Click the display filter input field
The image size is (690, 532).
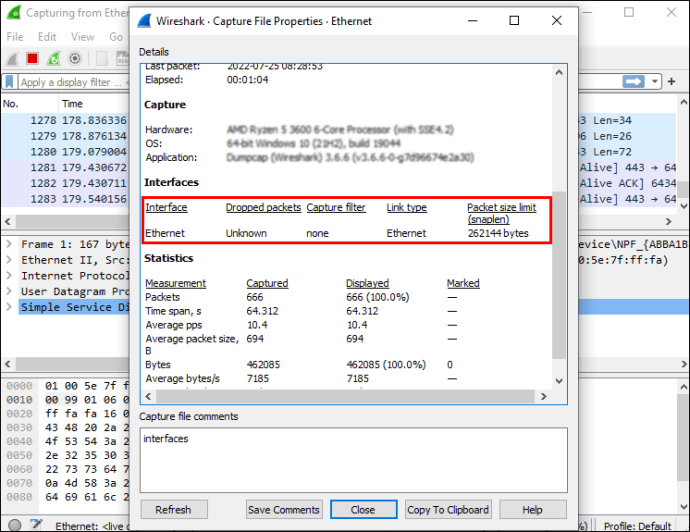click(73, 82)
